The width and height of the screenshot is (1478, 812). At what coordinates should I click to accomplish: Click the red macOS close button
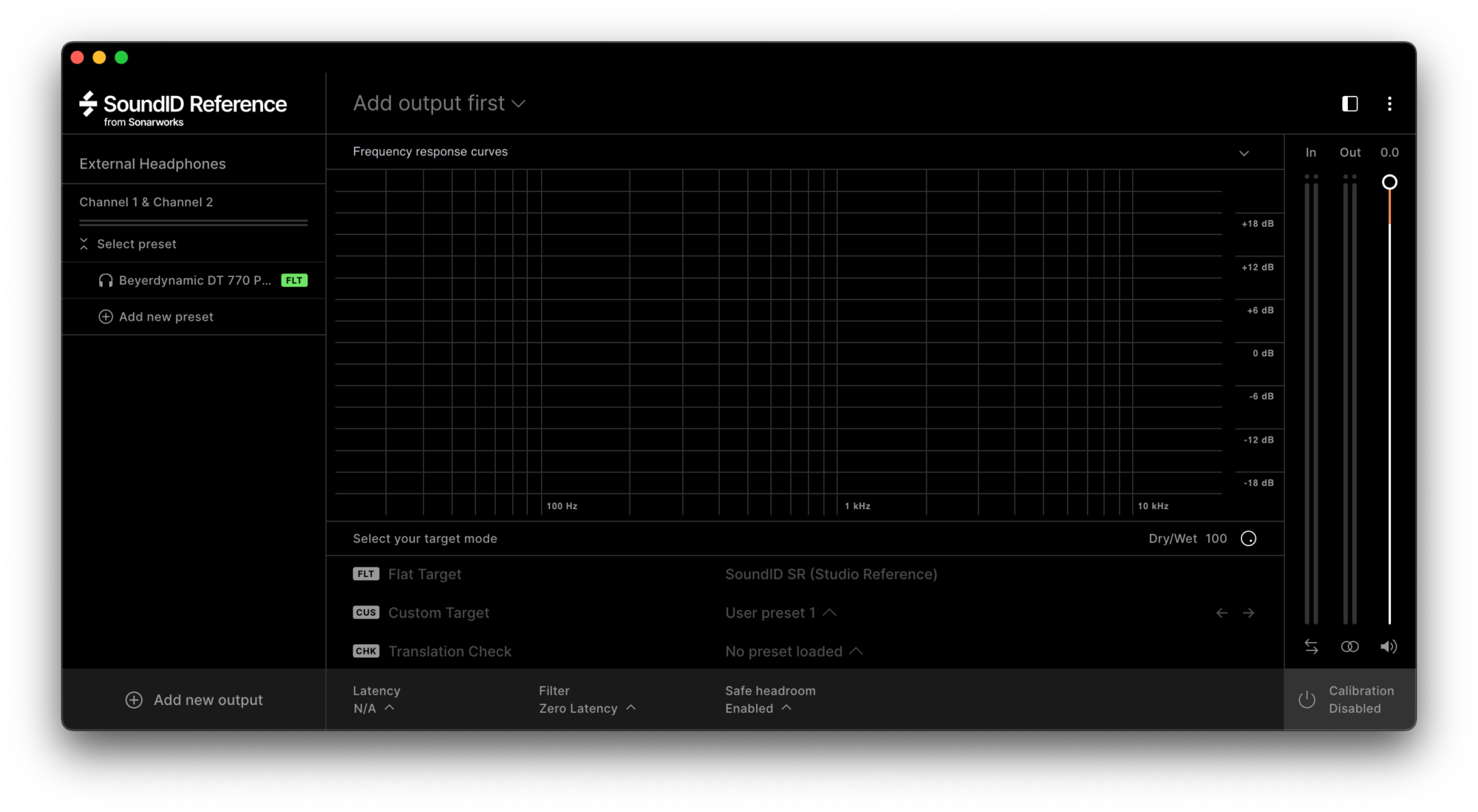[x=77, y=57]
